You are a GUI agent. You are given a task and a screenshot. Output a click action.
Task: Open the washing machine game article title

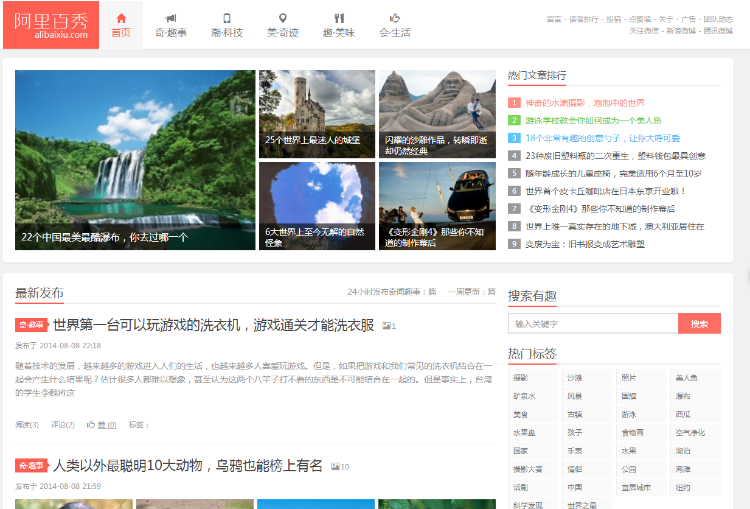click(213, 325)
